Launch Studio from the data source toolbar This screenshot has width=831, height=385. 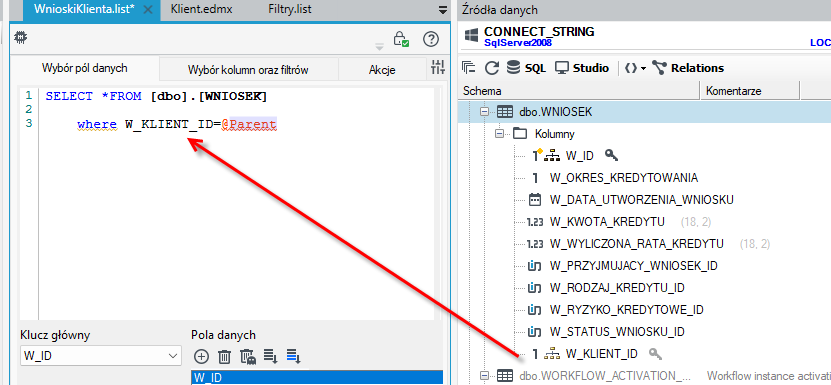(582, 68)
